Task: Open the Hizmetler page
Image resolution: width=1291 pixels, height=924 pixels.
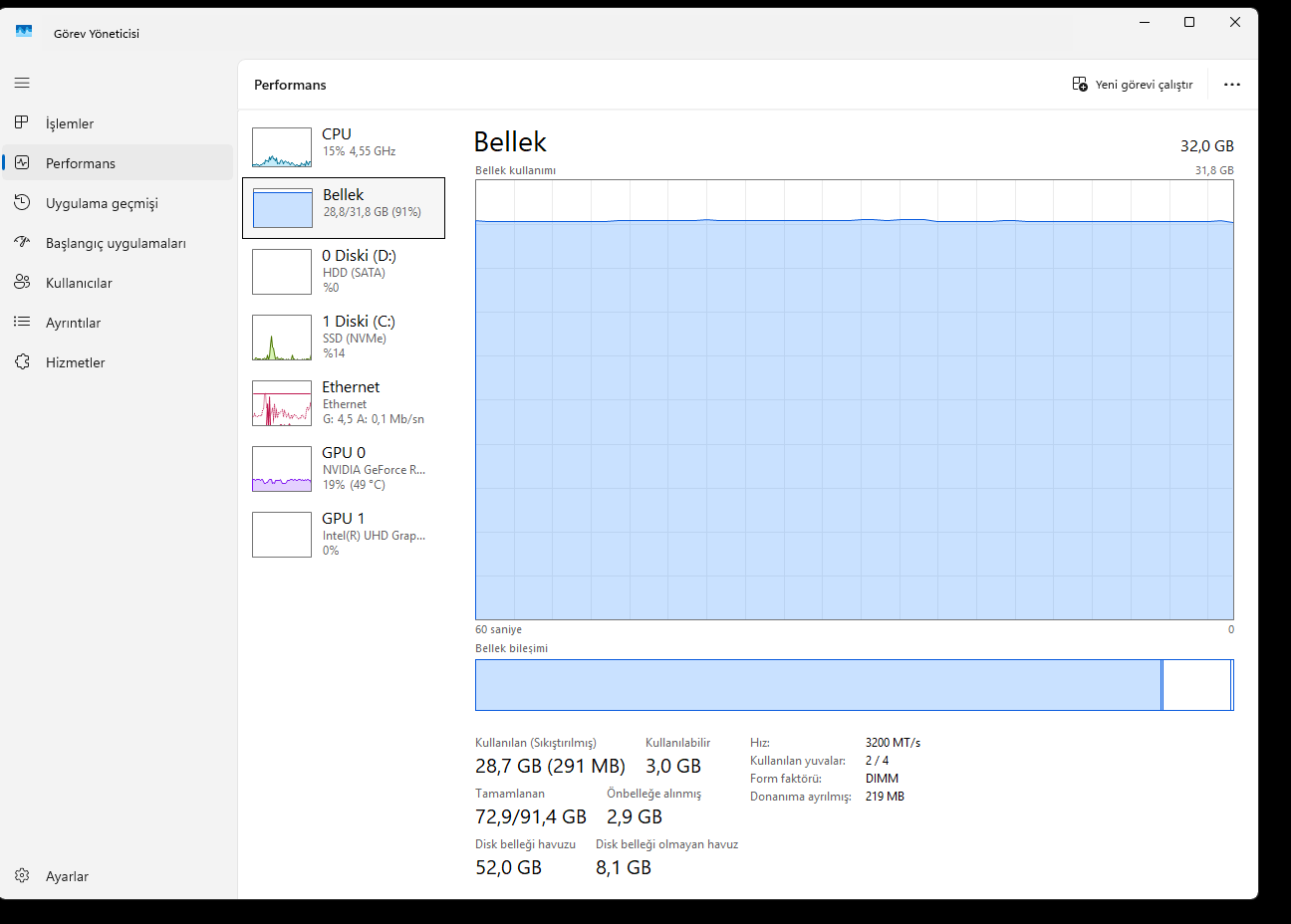Action: click(118, 362)
